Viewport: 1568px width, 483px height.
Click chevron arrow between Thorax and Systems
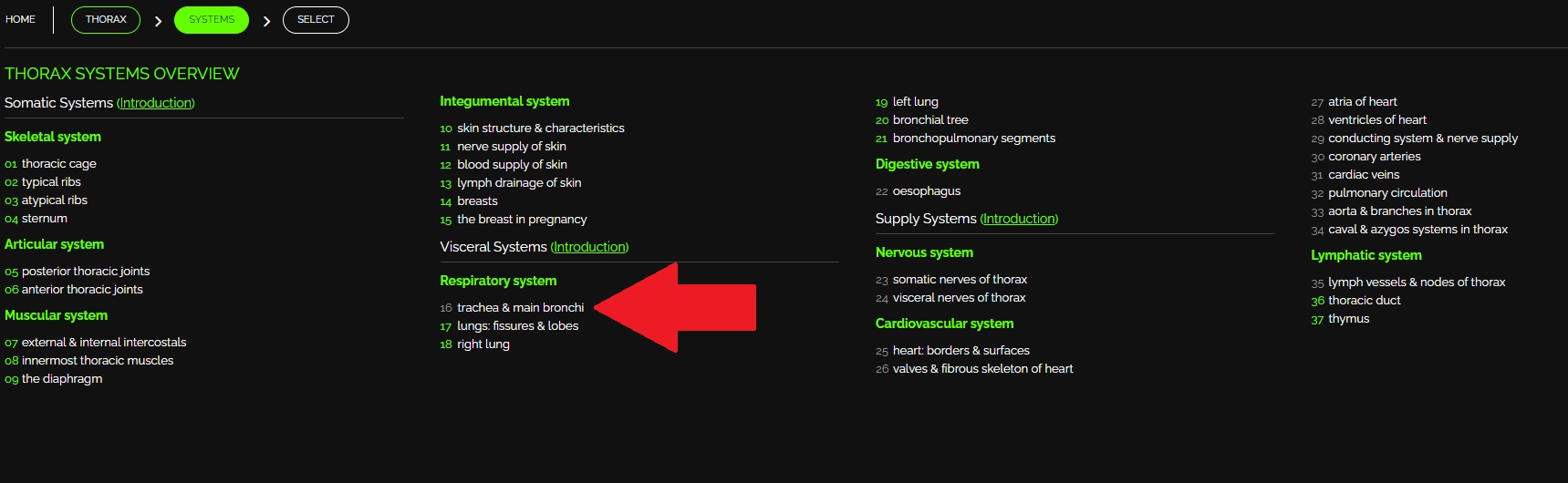click(158, 21)
